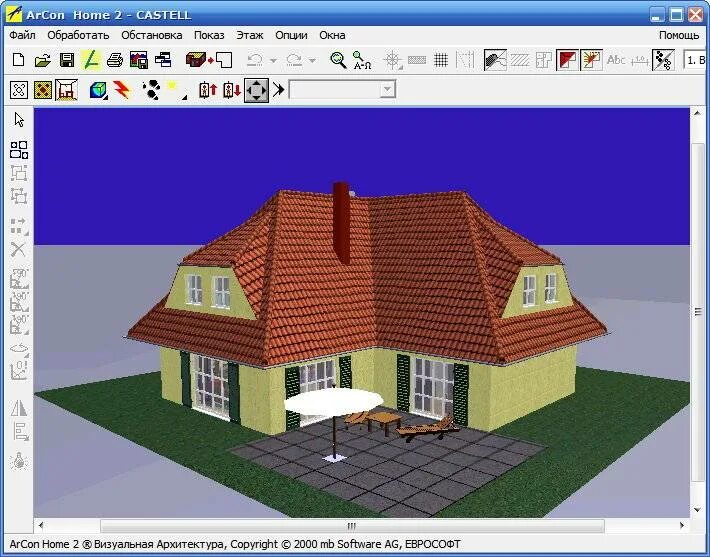Click the top 90° rotate icon
The width and height of the screenshot is (710, 557).
coord(19,278)
